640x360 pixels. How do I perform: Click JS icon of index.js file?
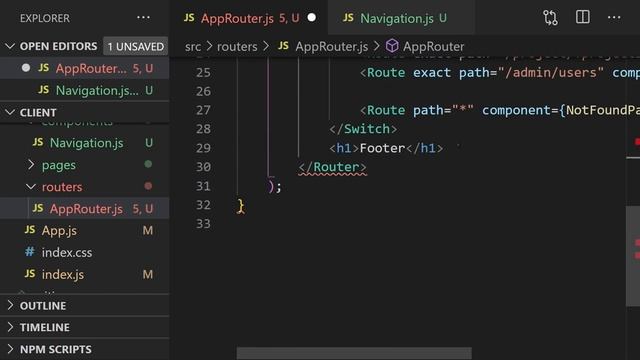(x=30, y=273)
